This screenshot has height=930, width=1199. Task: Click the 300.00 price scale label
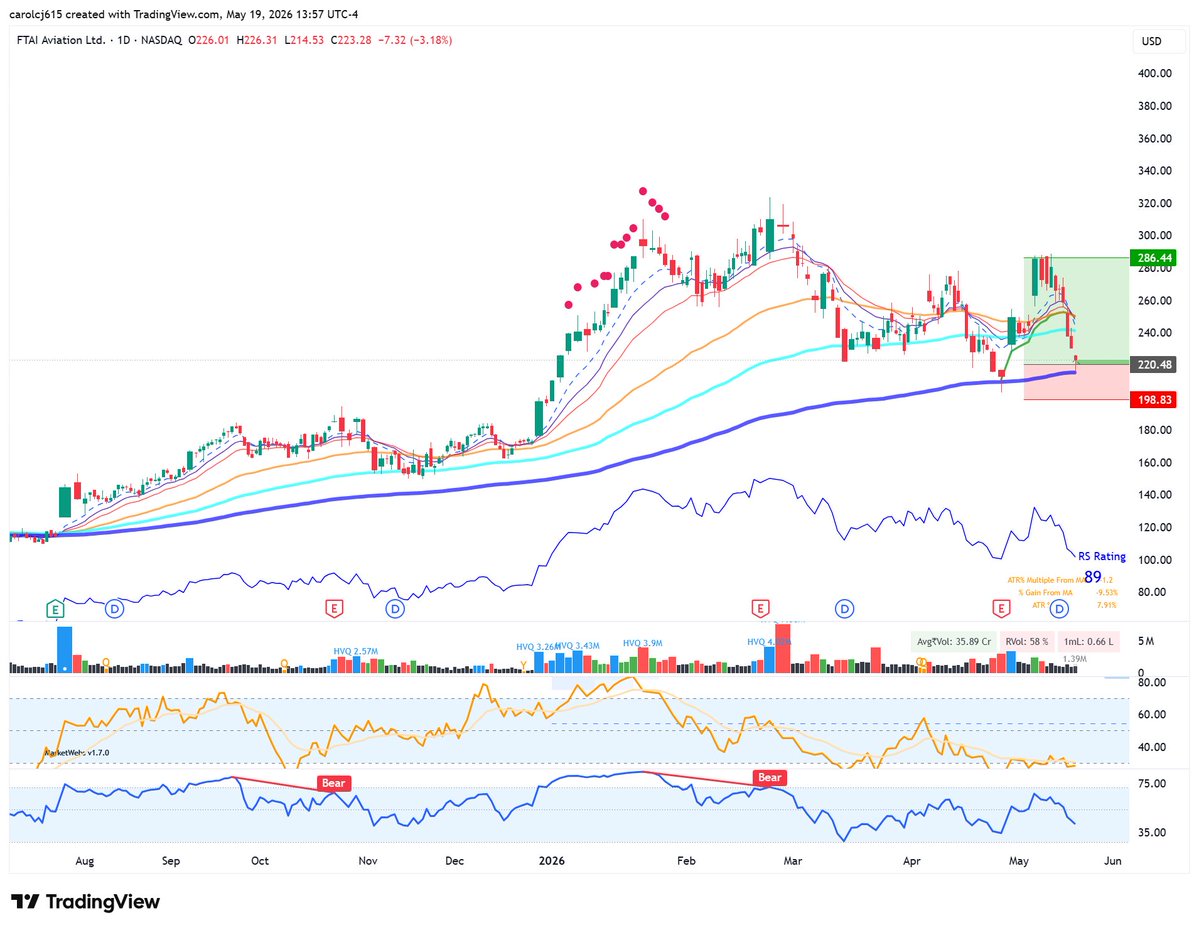point(1155,236)
